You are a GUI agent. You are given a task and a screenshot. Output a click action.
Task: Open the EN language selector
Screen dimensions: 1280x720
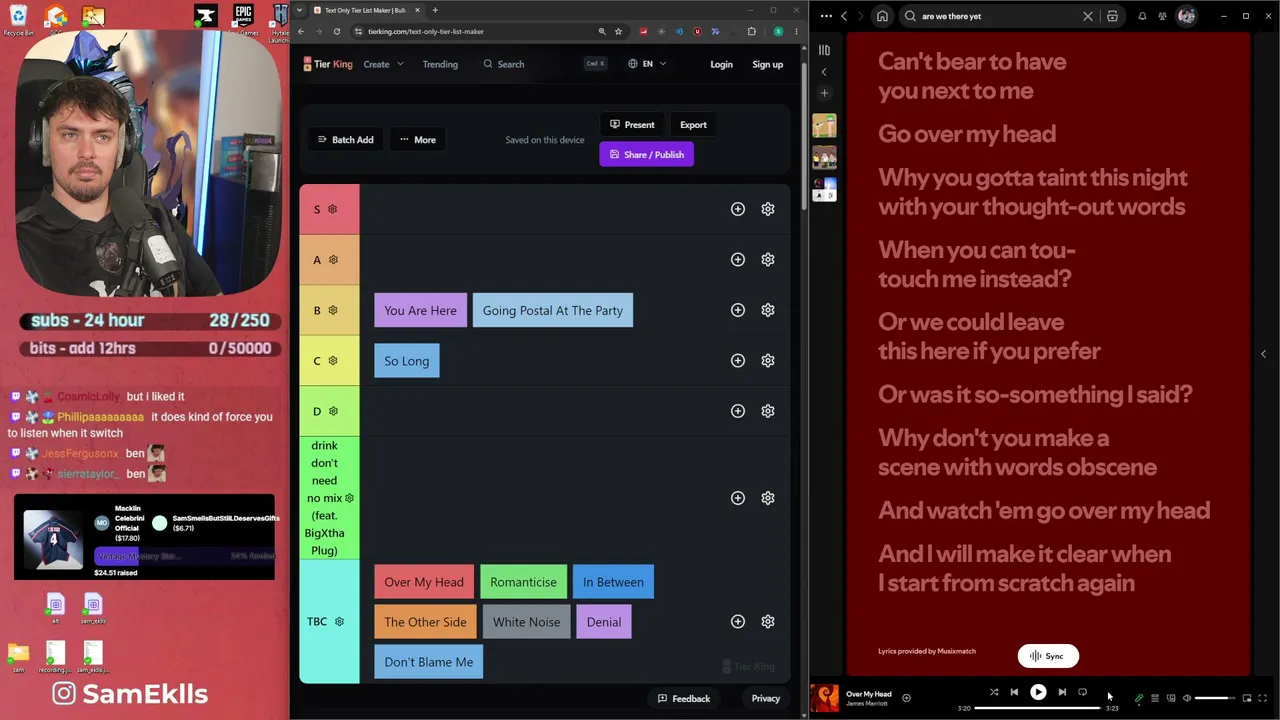[646, 64]
